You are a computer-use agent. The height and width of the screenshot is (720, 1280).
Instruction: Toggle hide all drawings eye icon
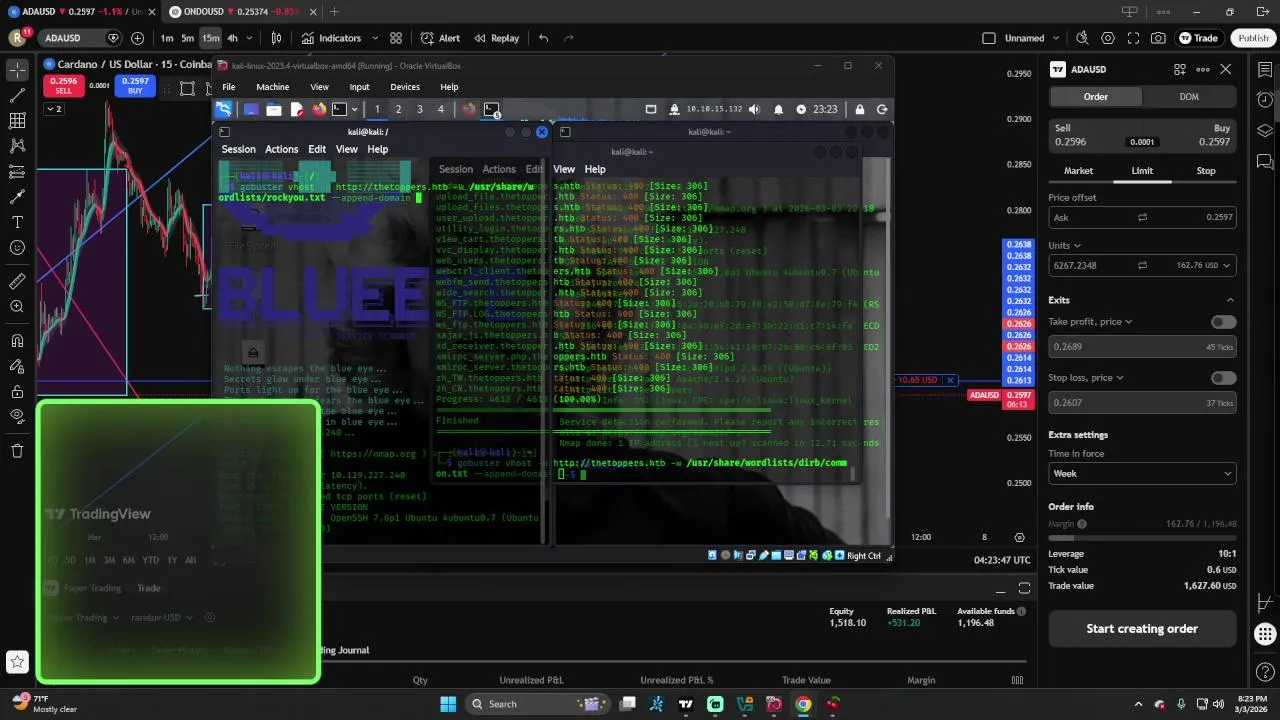tap(17, 416)
